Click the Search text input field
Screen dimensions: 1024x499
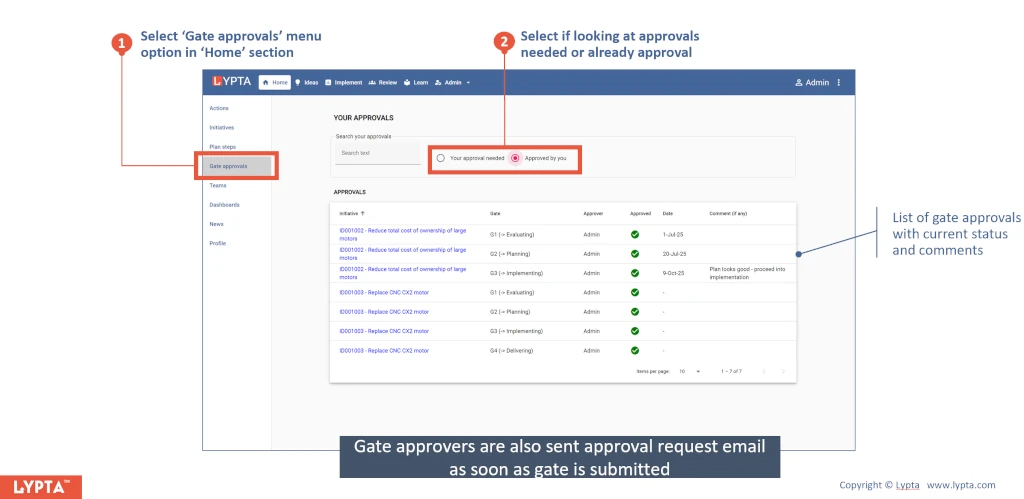coord(377,153)
